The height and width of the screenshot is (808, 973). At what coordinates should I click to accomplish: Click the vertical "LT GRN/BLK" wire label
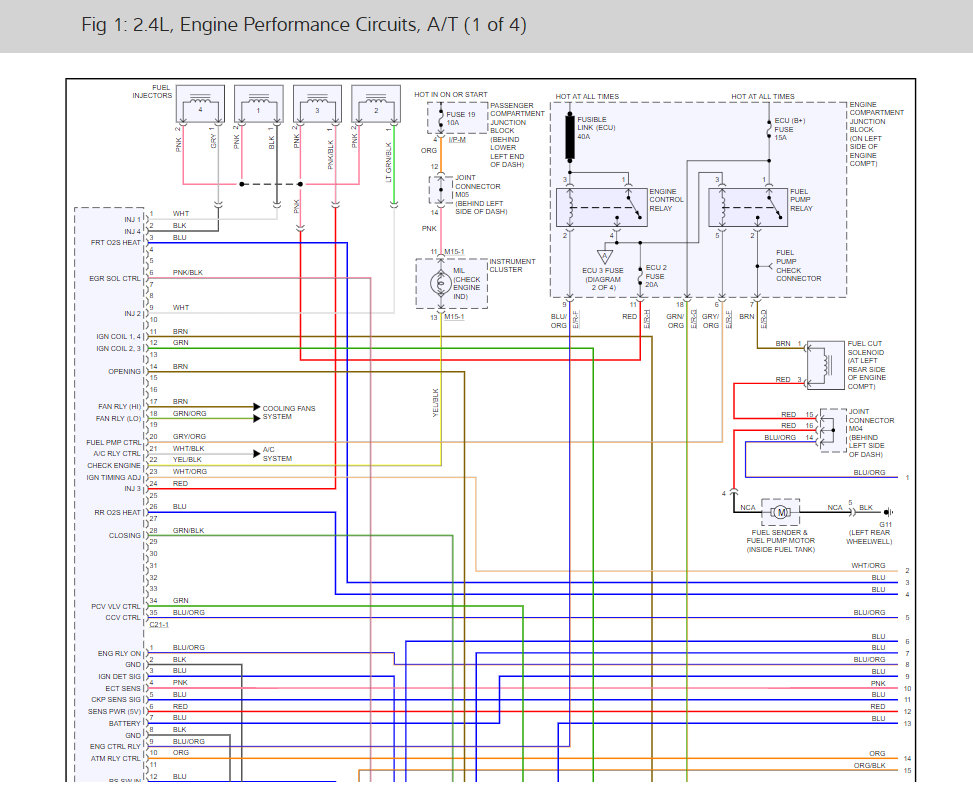[388, 163]
